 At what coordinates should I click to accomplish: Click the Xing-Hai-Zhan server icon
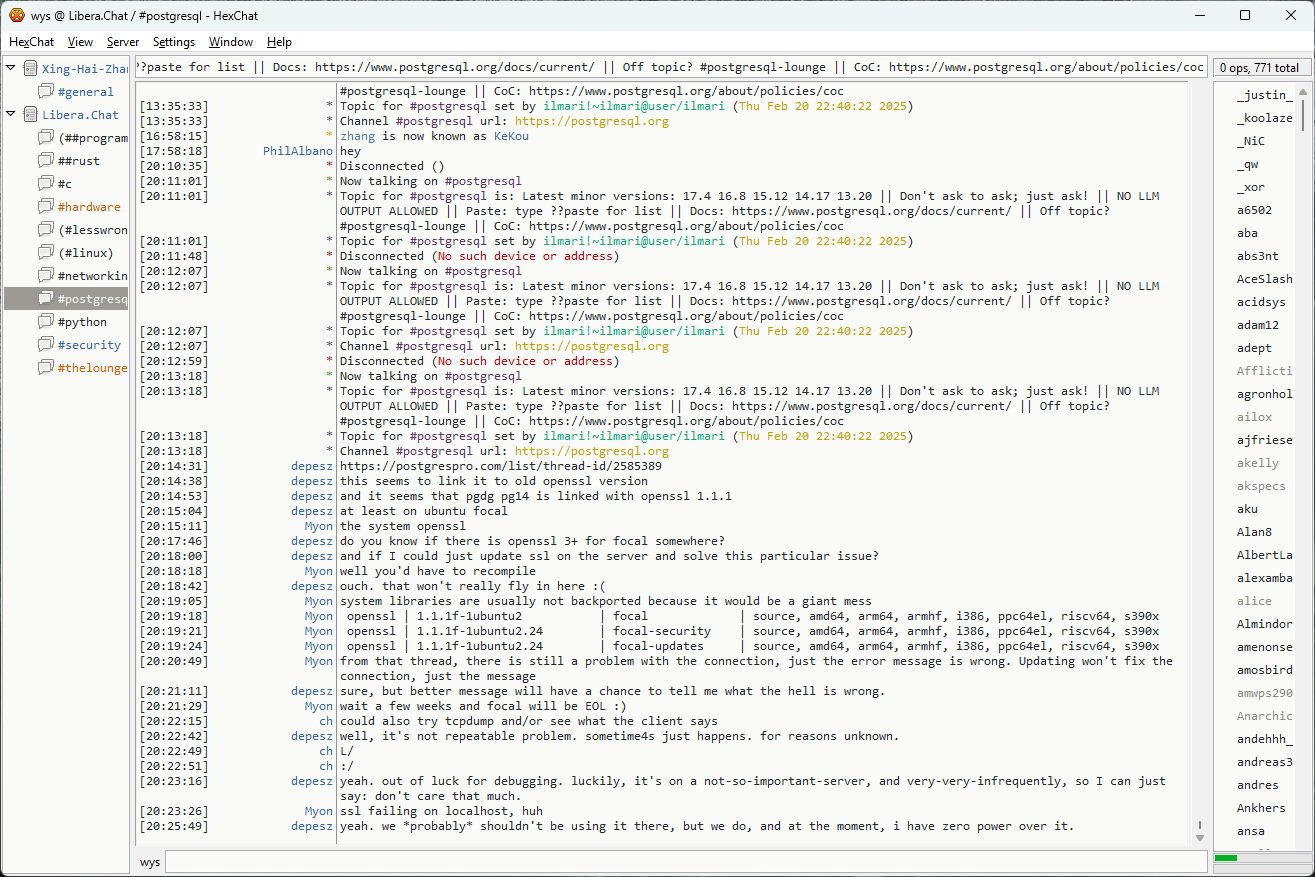click(x=30, y=69)
